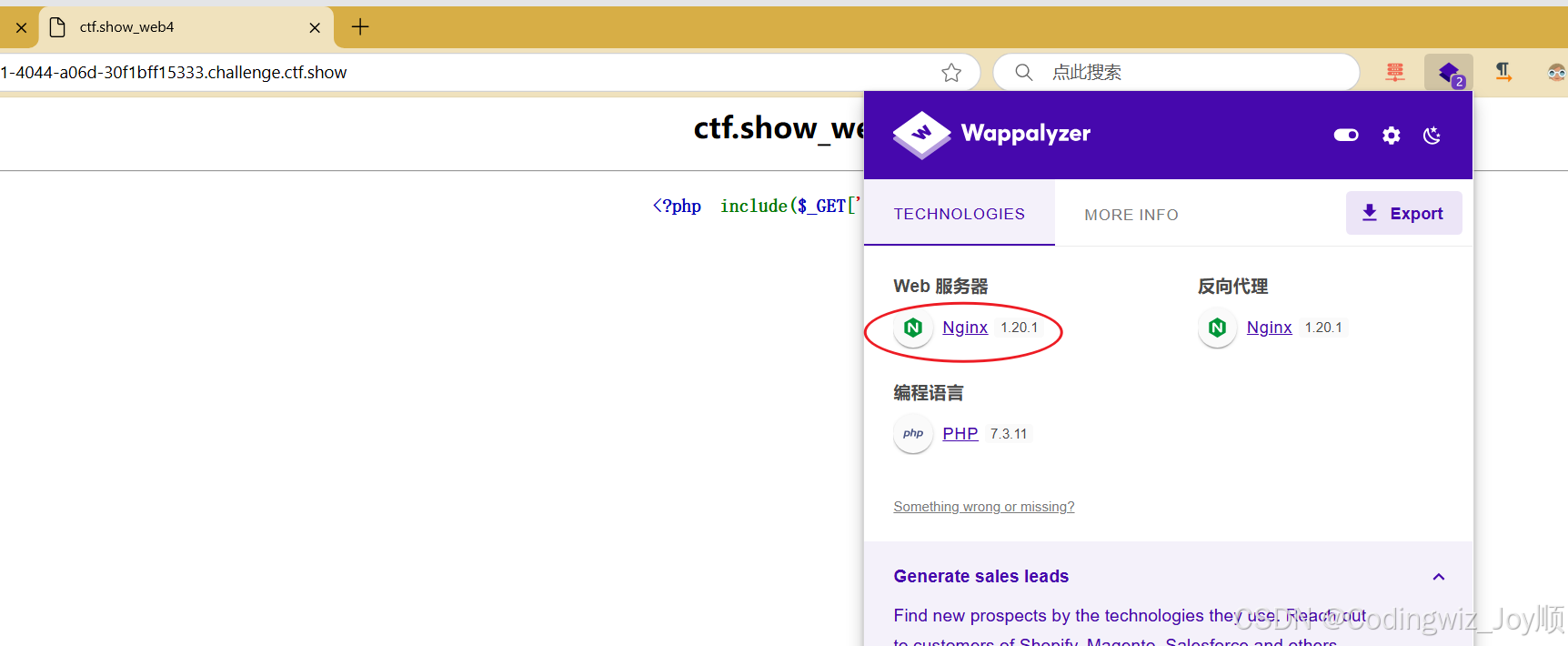This screenshot has height=646, width=1568.
Task: Click the PHP logo icon
Action: (x=913, y=434)
